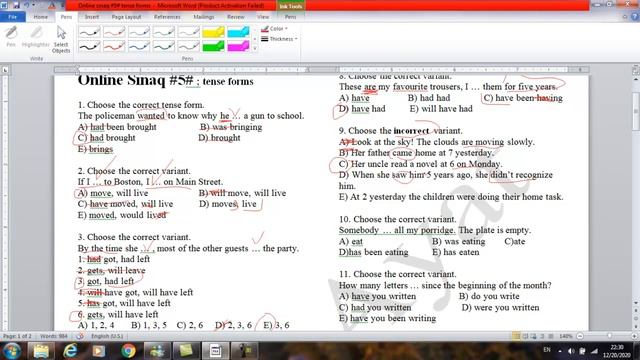Switch to Draft view
The width and height of the screenshot is (640, 360).
pyautogui.click(x=551, y=336)
